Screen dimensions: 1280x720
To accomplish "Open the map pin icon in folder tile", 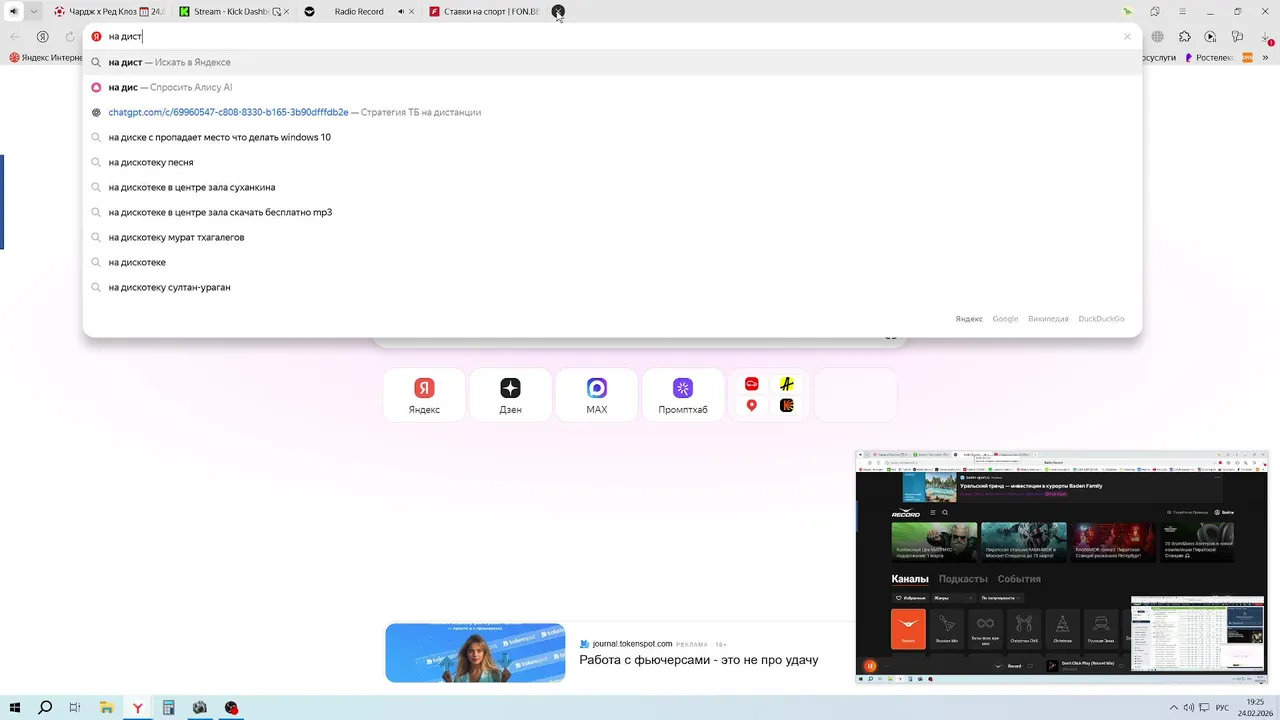I will click(x=752, y=405).
